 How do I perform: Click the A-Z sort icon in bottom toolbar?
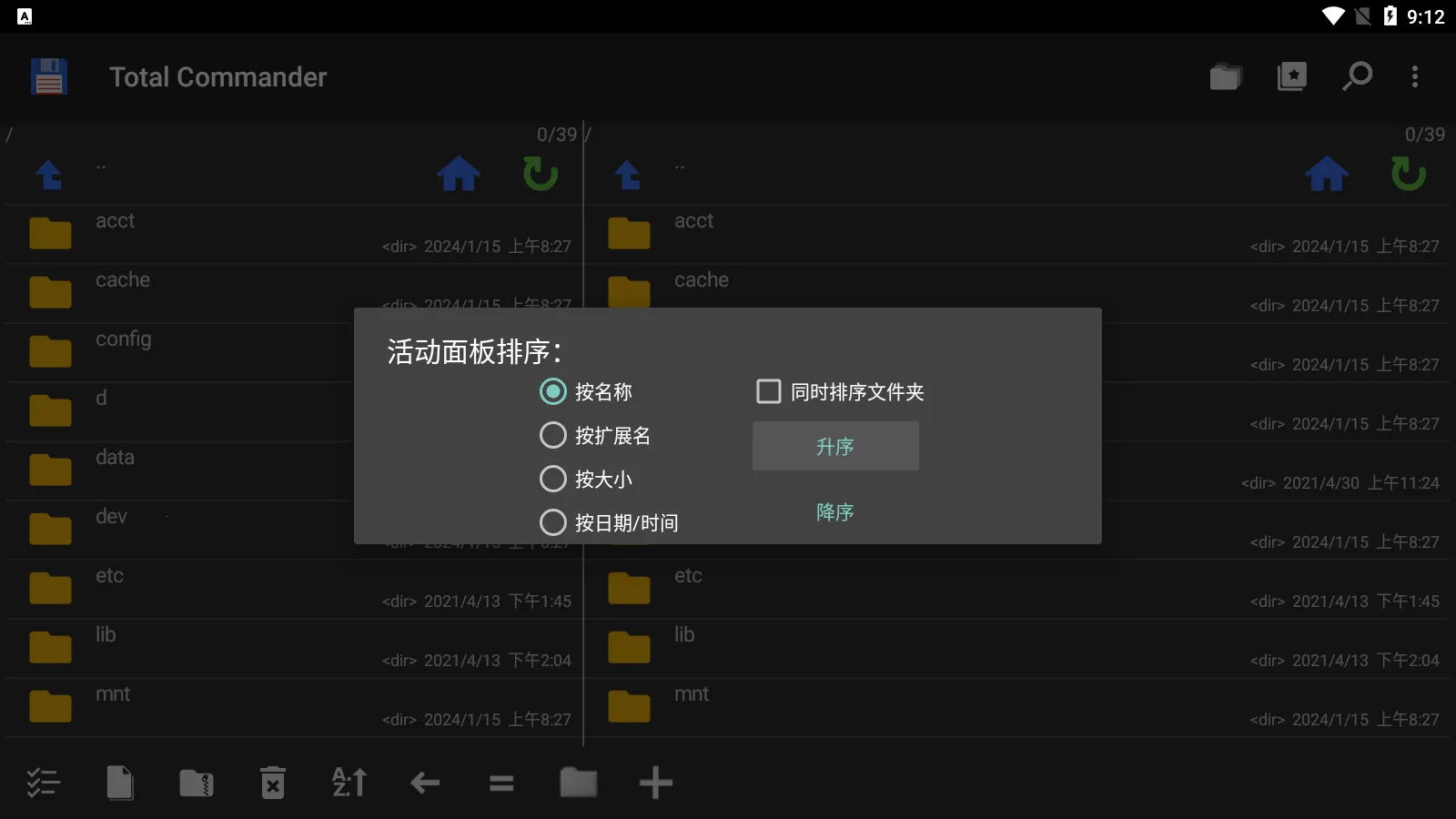tap(349, 783)
